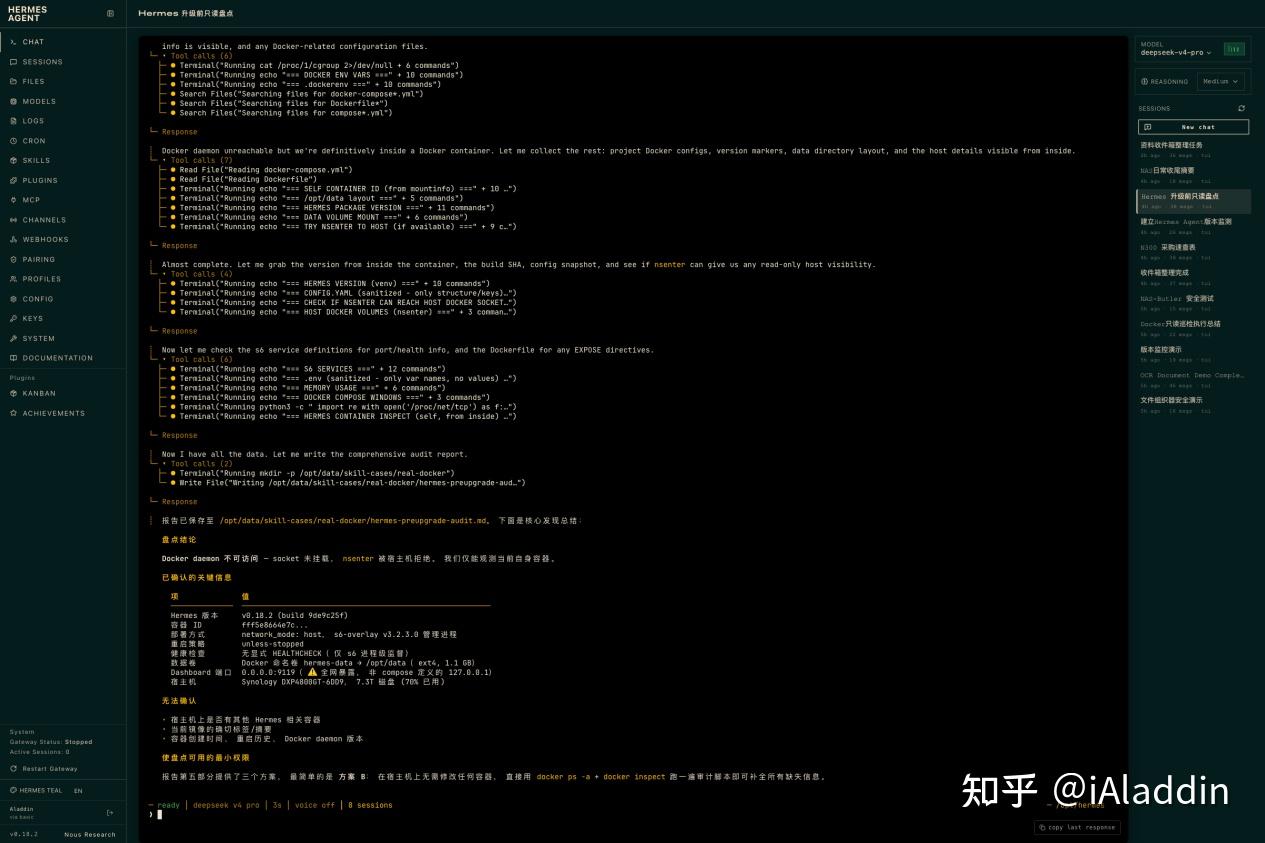The image size is (1265, 843).
Task: Switch language with EN button
Action: 78,790
